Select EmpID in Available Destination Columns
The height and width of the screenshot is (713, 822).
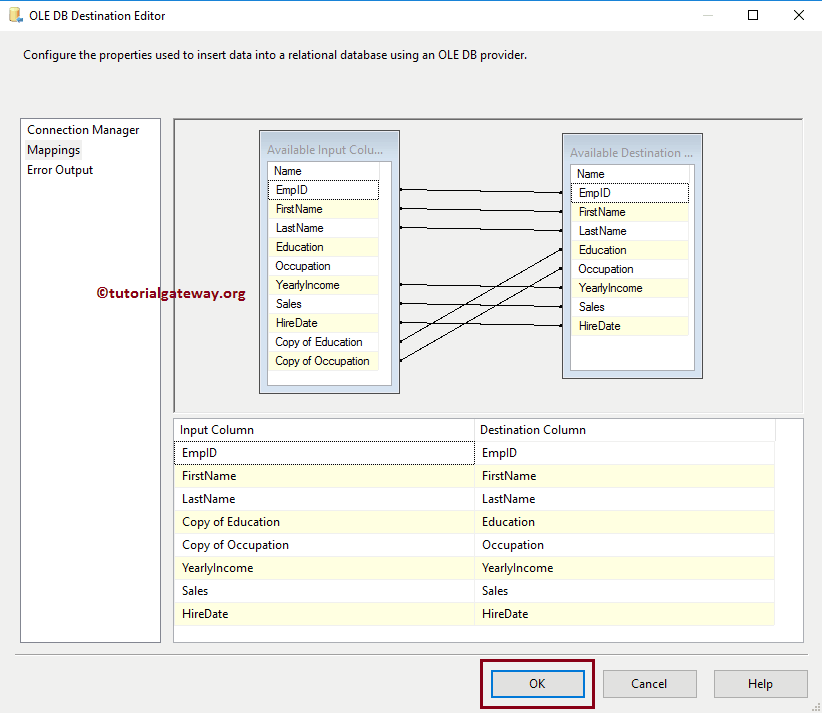pyautogui.click(x=630, y=192)
